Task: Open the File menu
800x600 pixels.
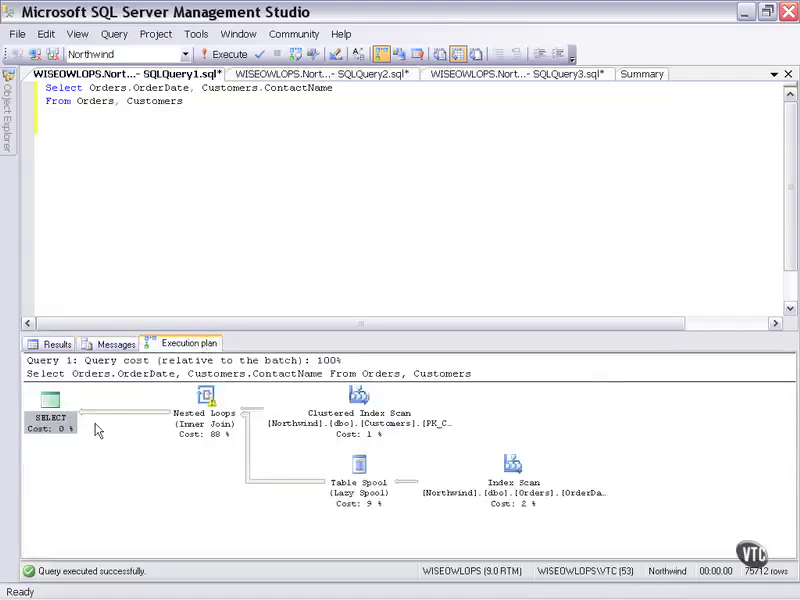Action: [x=17, y=34]
